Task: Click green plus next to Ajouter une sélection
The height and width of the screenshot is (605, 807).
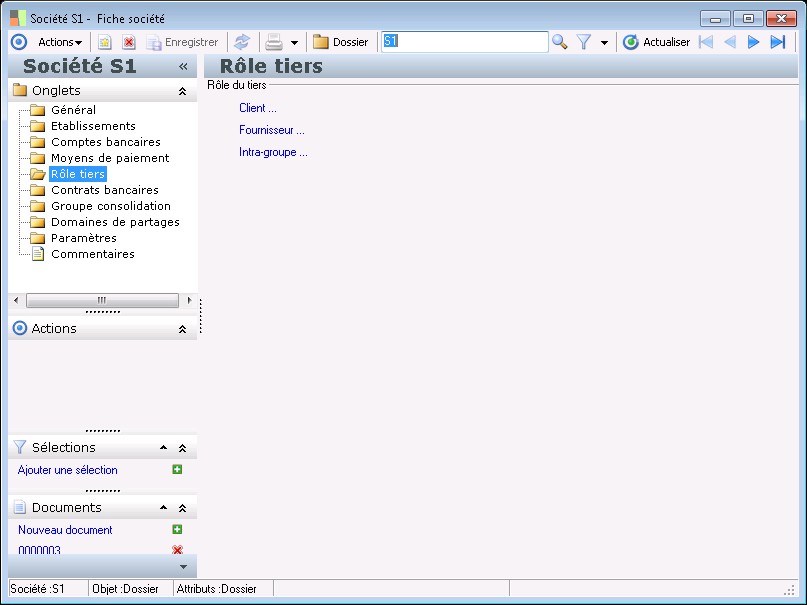Action: click(177, 469)
